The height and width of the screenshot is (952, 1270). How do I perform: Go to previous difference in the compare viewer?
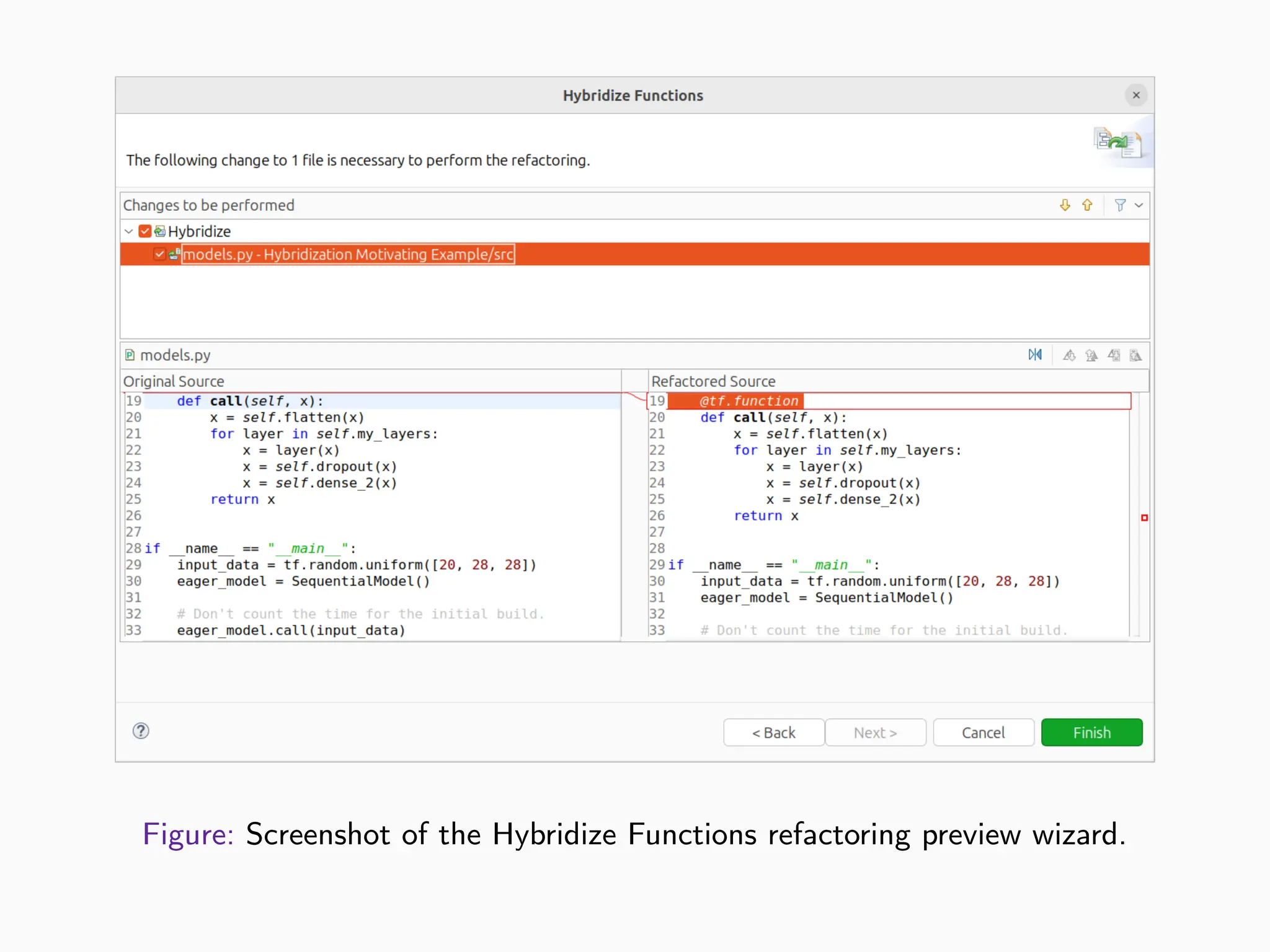click(1091, 355)
